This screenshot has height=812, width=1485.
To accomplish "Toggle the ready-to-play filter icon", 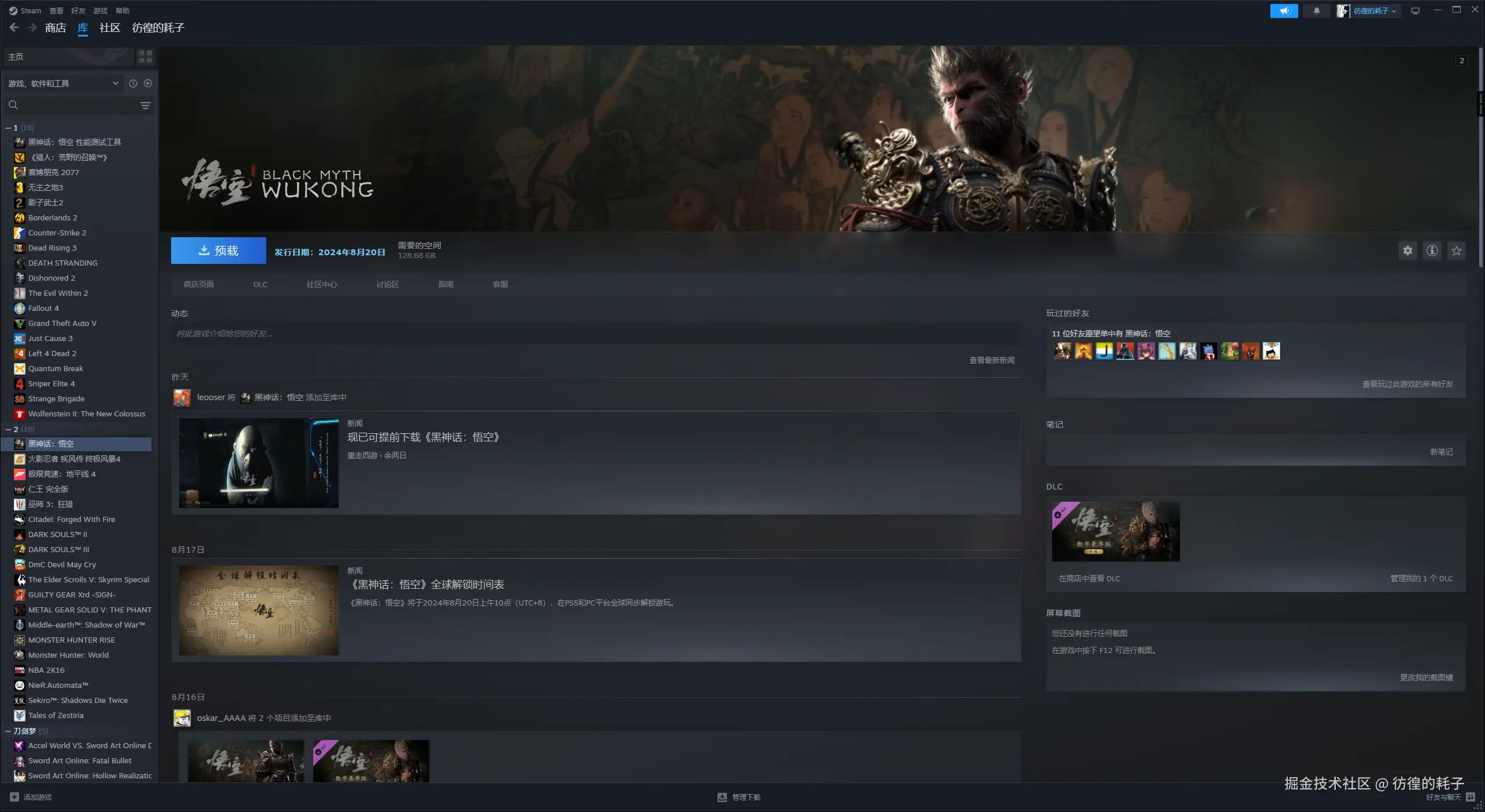I will click(x=148, y=84).
